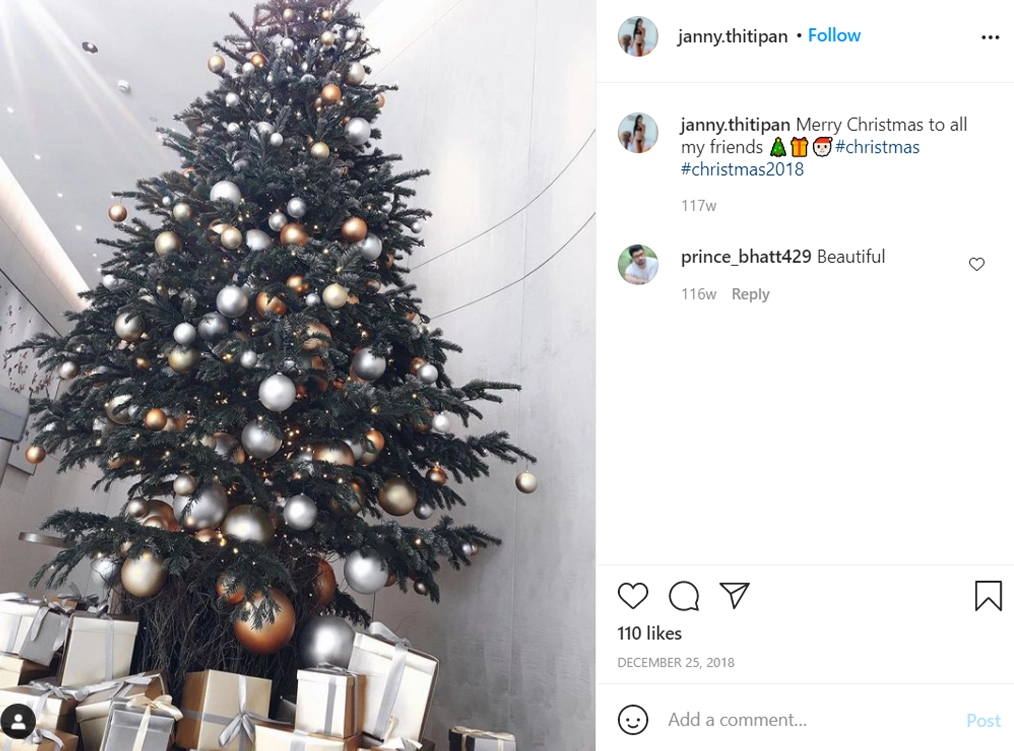
Task: Open the December 25, 2018 date link
Action: 676,662
